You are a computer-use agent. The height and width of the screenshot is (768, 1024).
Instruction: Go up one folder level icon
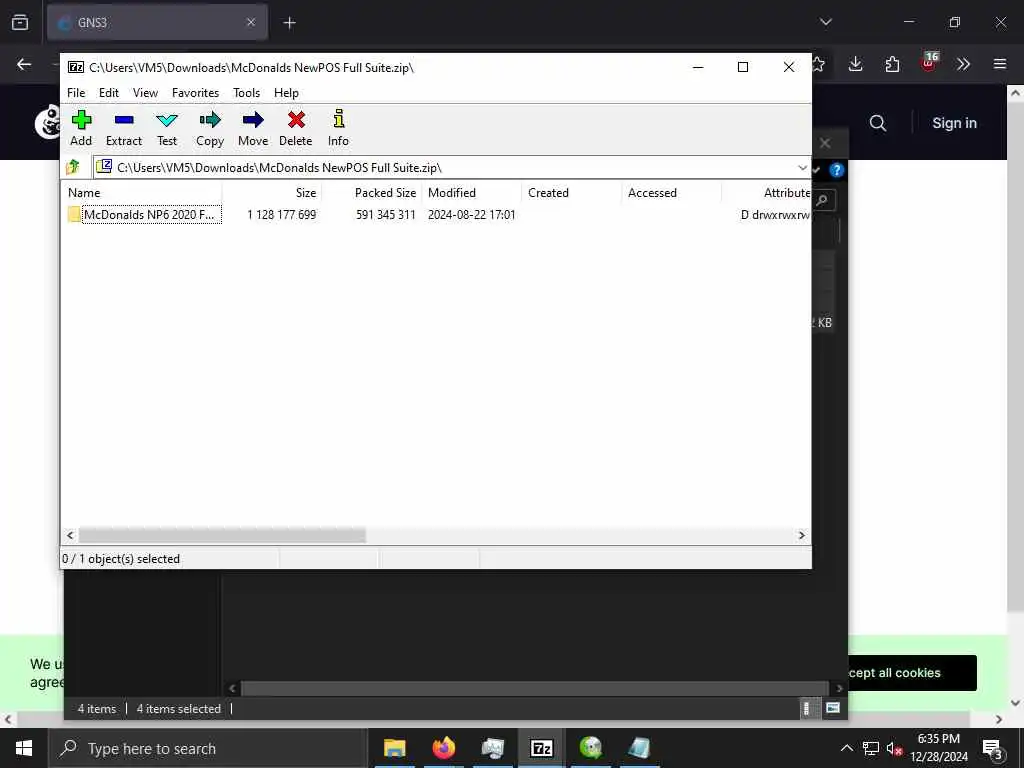[73, 167]
